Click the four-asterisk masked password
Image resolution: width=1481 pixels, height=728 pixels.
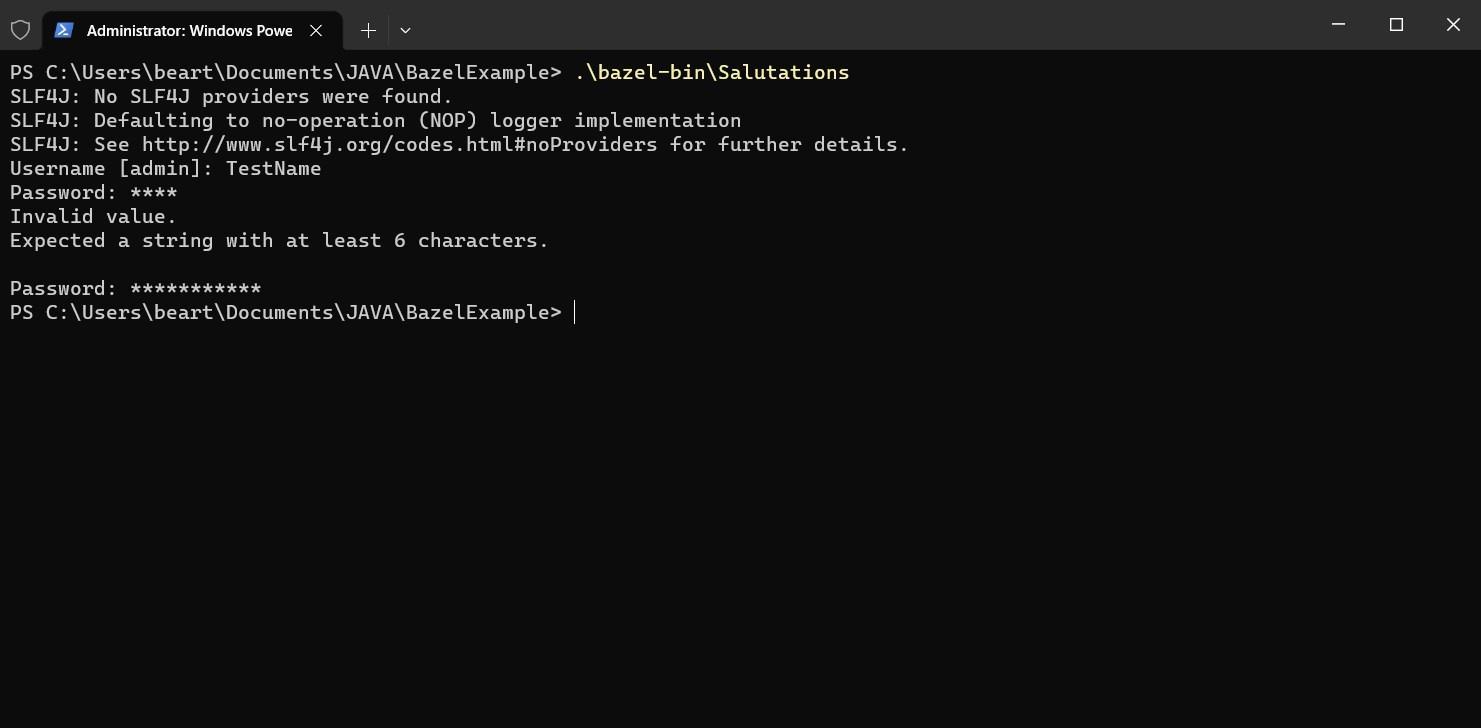pyautogui.click(x=153, y=192)
